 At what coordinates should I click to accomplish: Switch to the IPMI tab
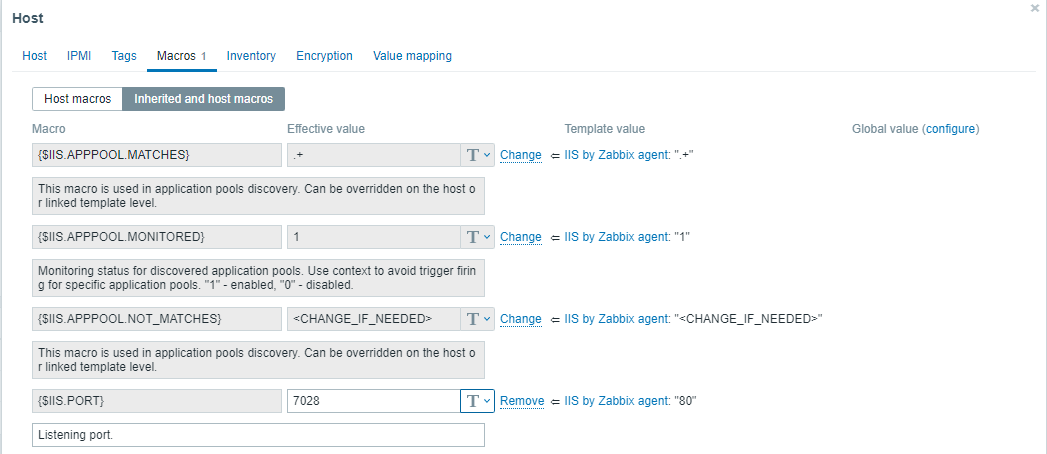coord(79,56)
